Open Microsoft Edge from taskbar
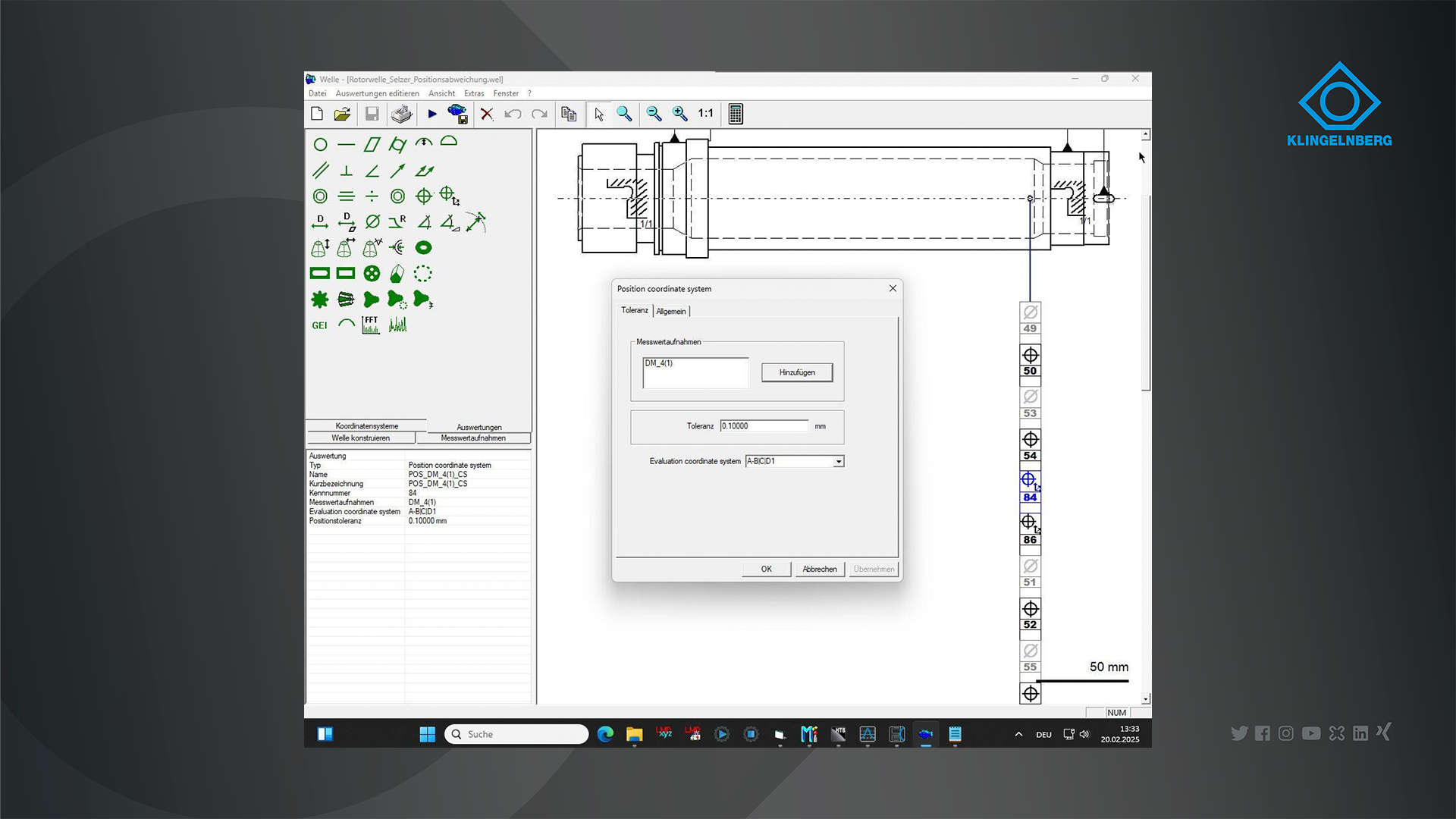 [605, 734]
